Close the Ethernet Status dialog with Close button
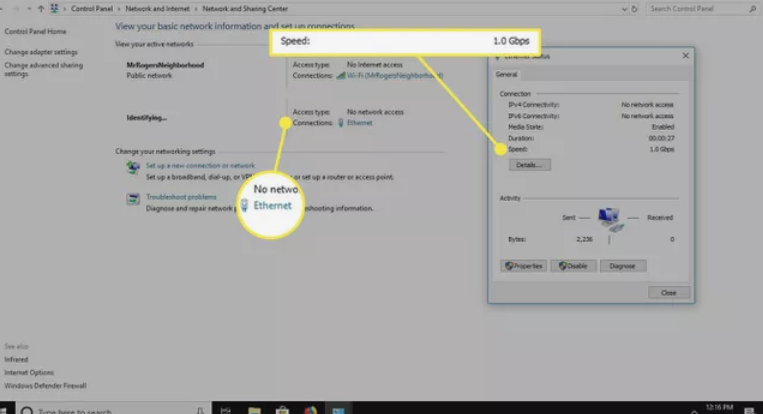This screenshot has height=414, width=763. (x=668, y=292)
